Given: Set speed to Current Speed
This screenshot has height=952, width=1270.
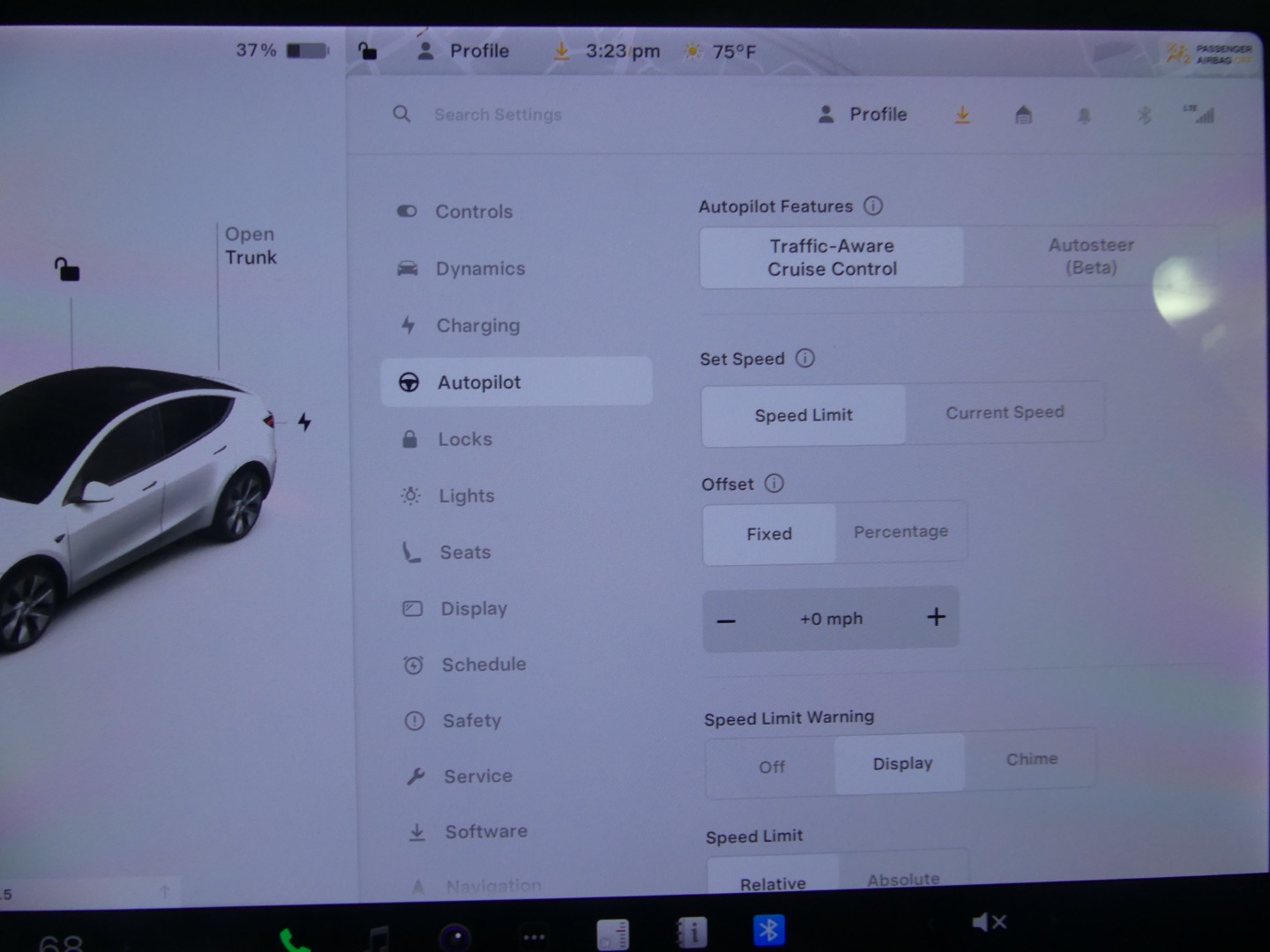Looking at the screenshot, I should (x=1005, y=413).
